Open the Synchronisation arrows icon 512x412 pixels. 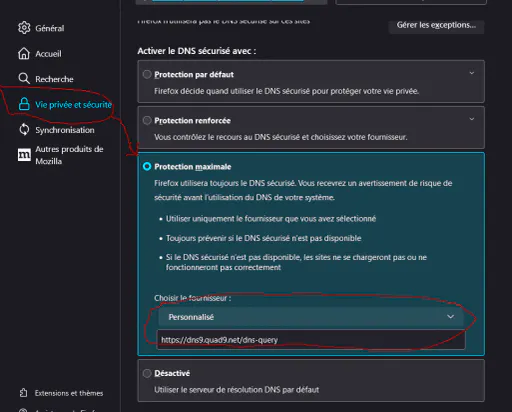24,130
